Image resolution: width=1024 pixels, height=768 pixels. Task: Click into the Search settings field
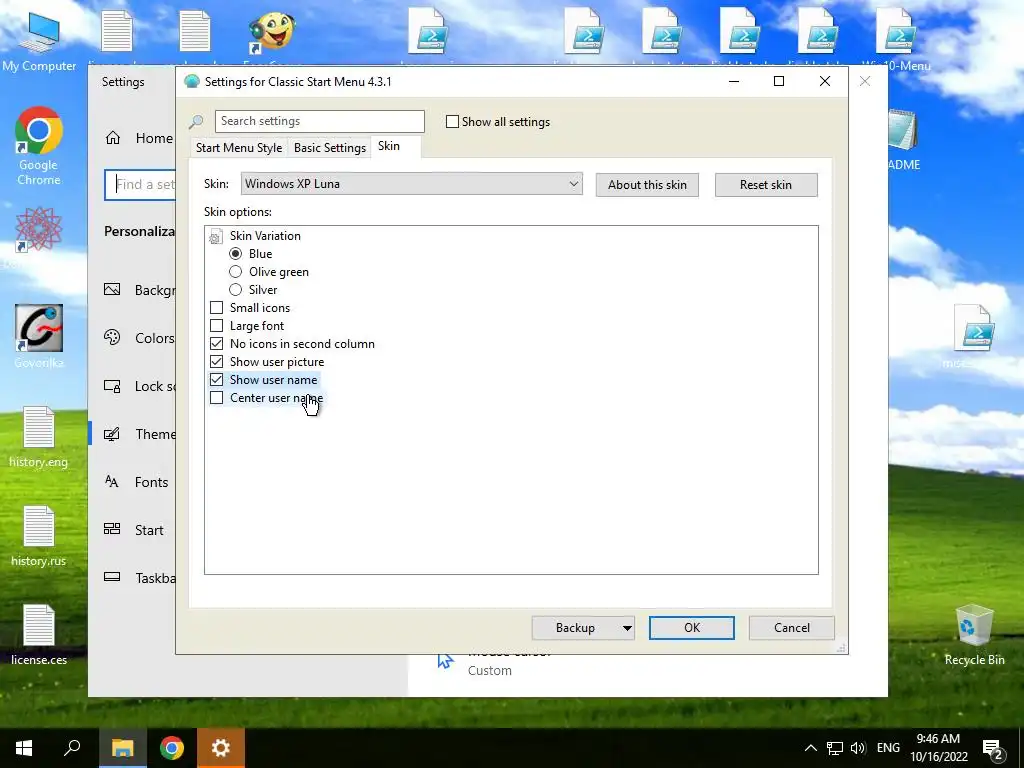point(320,121)
